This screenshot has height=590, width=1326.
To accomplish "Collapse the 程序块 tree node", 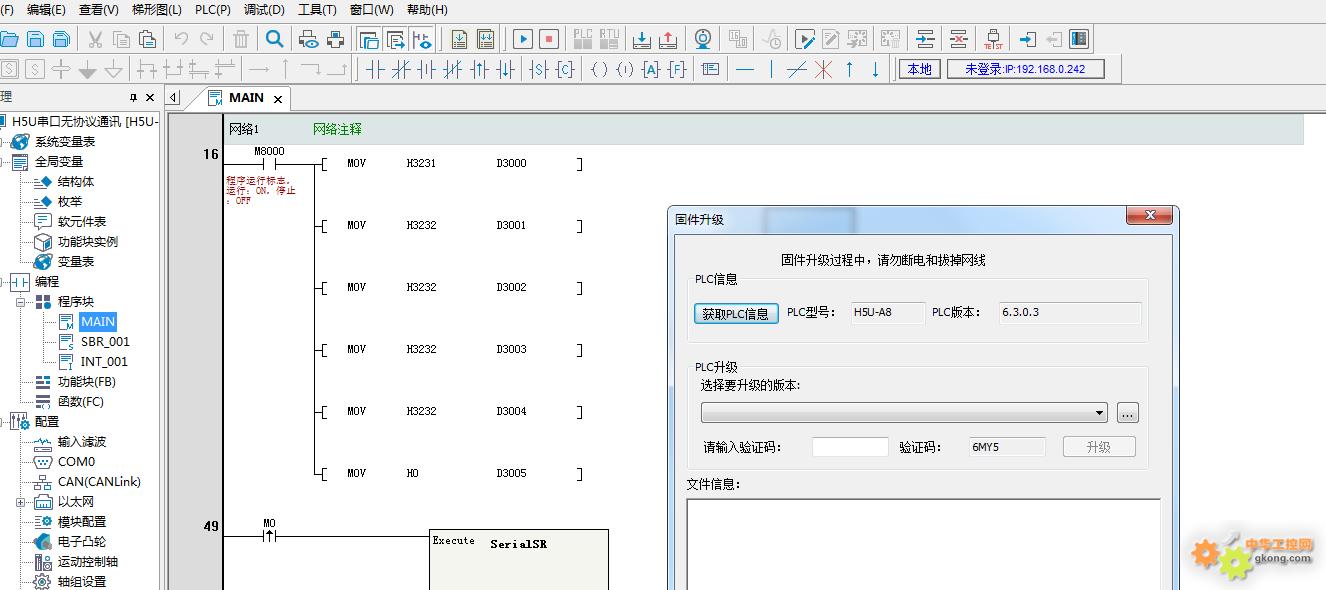I will click(x=21, y=302).
